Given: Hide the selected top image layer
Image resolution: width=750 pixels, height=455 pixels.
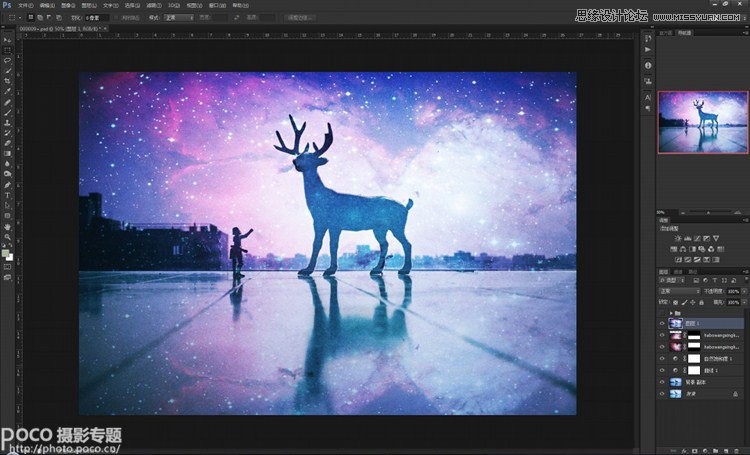Looking at the screenshot, I should [662, 323].
